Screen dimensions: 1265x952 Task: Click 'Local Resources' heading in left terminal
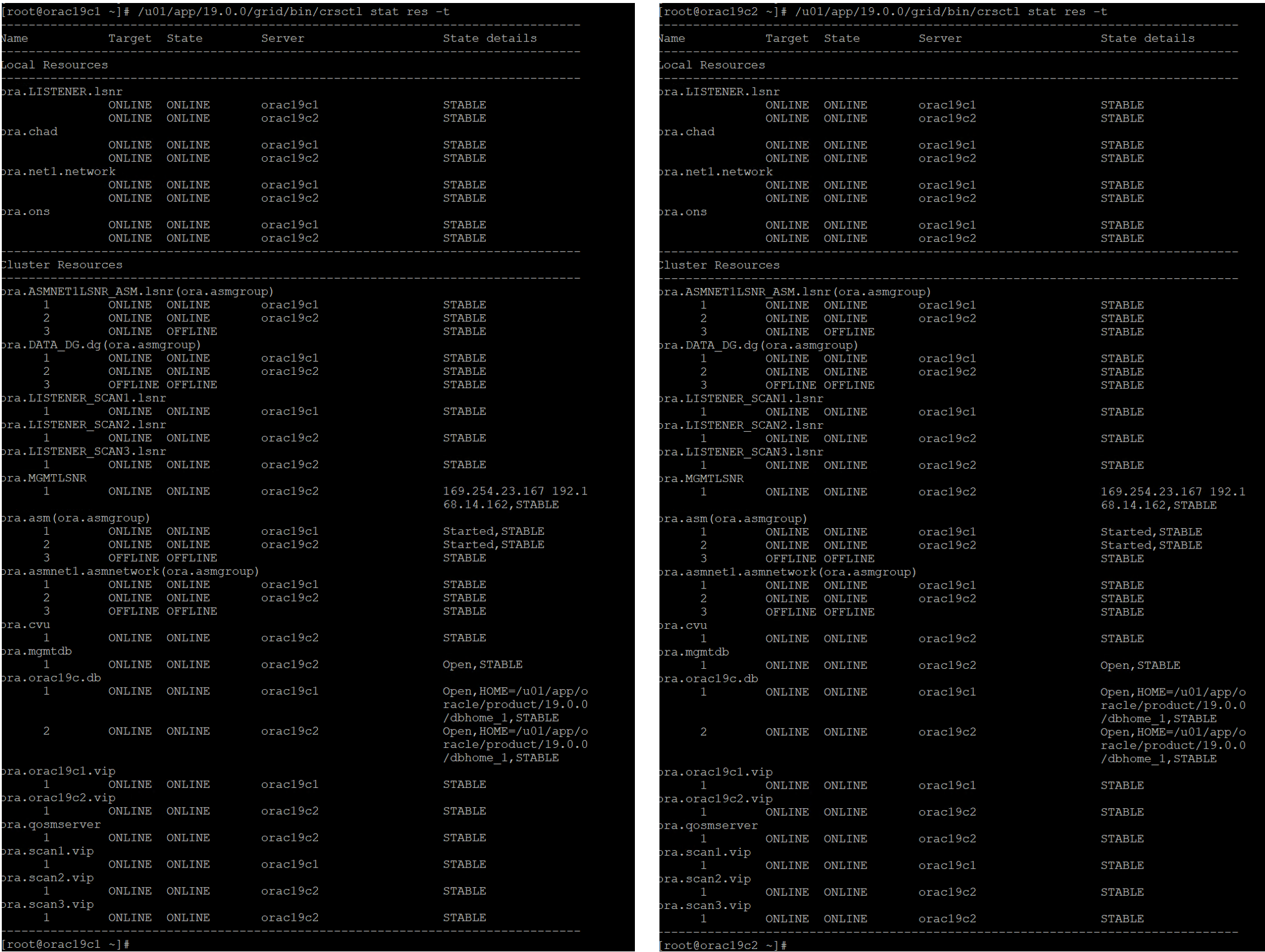coord(55,65)
